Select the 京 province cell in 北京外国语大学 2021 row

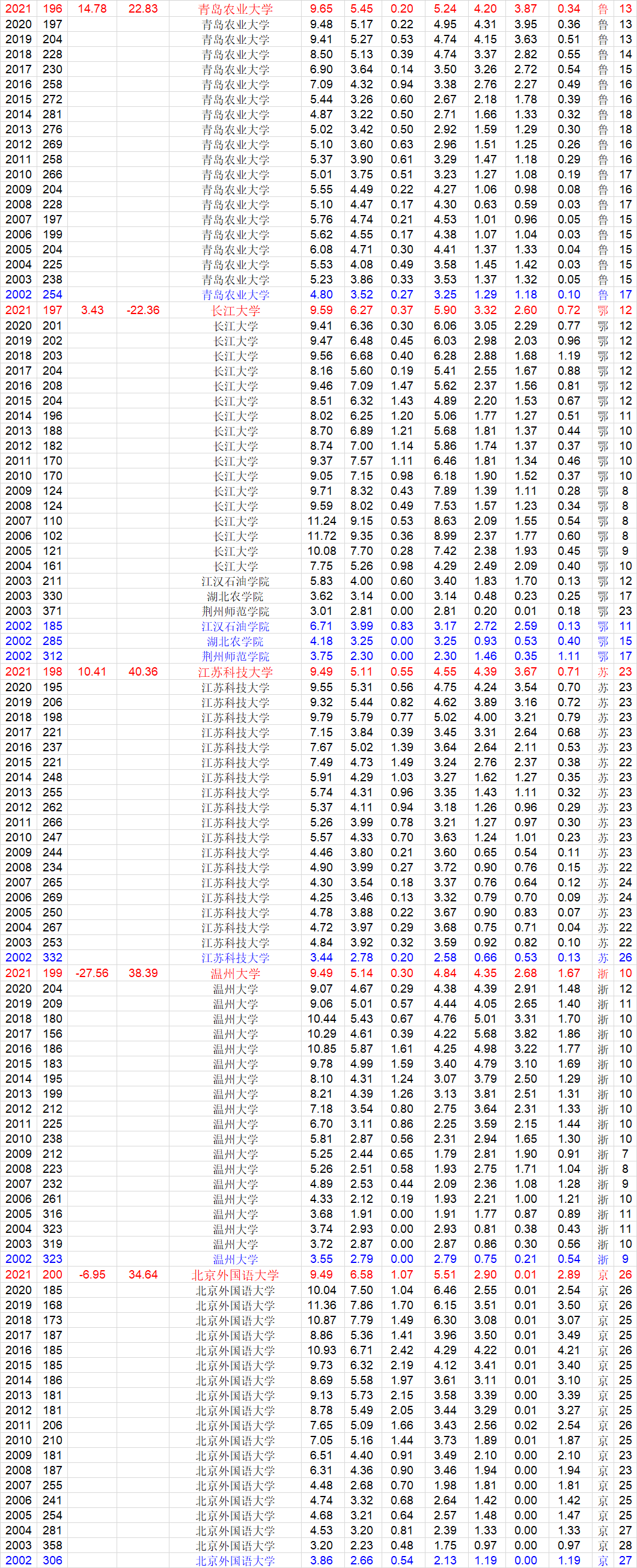point(603,1274)
